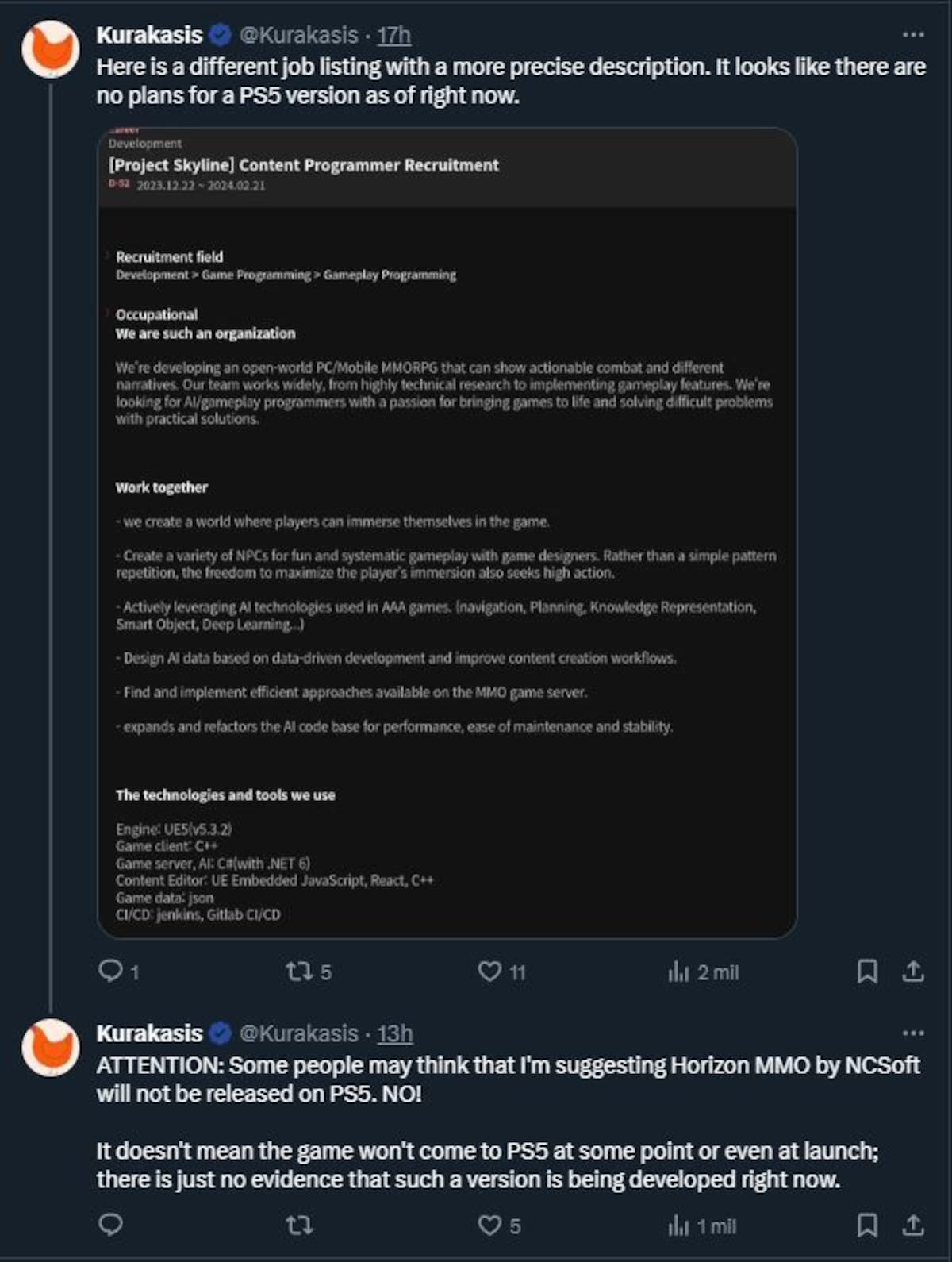
Task: Open more options menu on second tweet
Action: click(x=913, y=1033)
